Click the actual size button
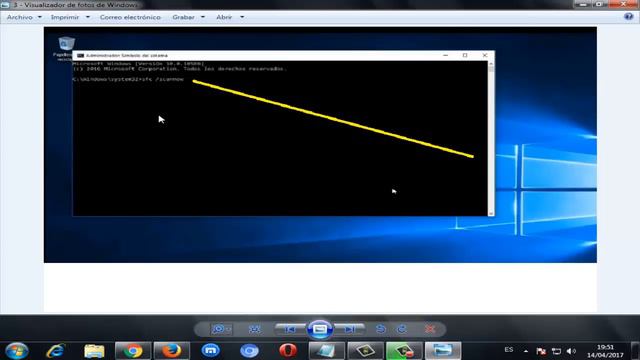Image resolution: width=640 pixels, height=360 pixels. (x=255, y=329)
